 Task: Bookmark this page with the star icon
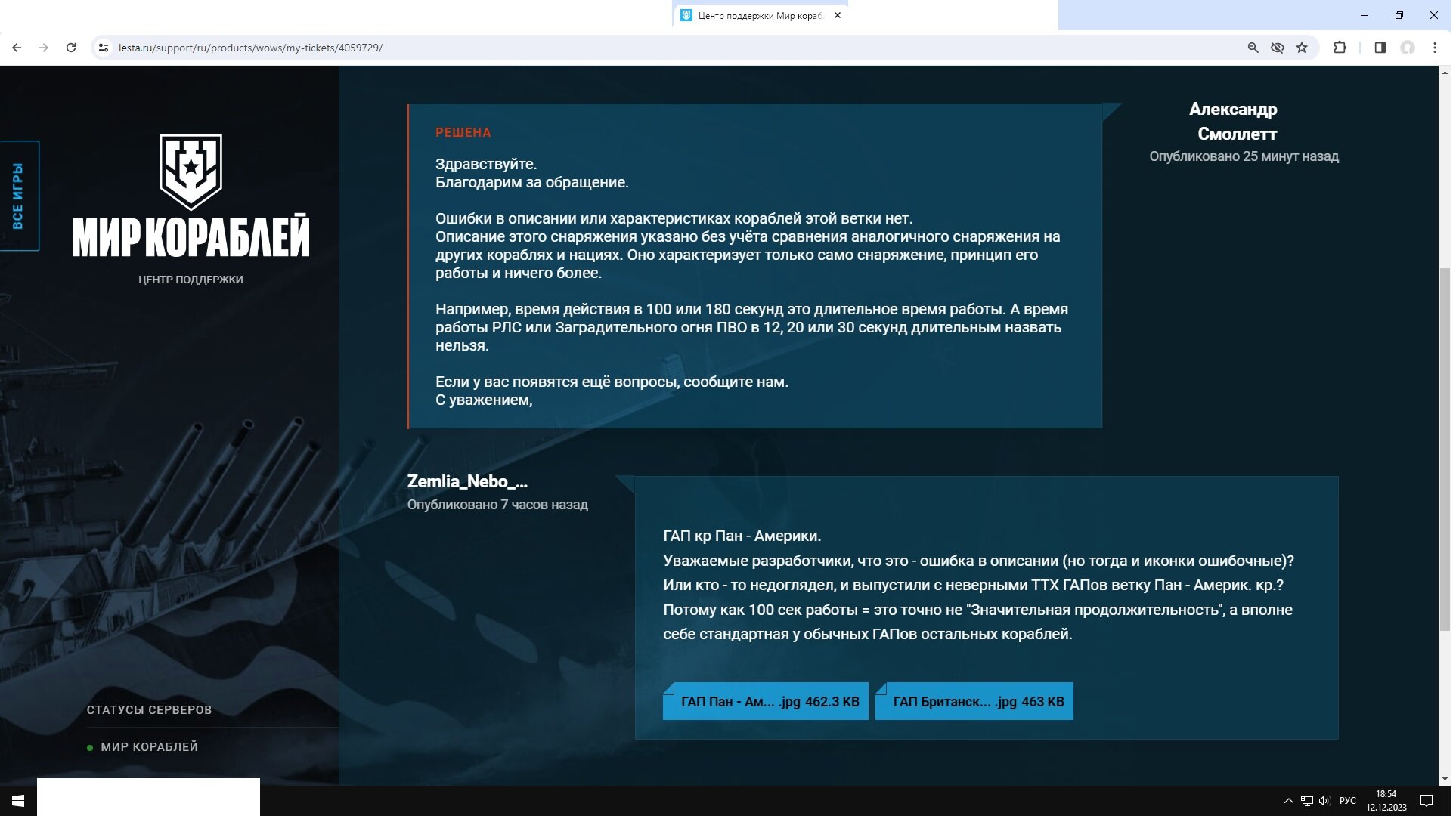point(1302,48)
